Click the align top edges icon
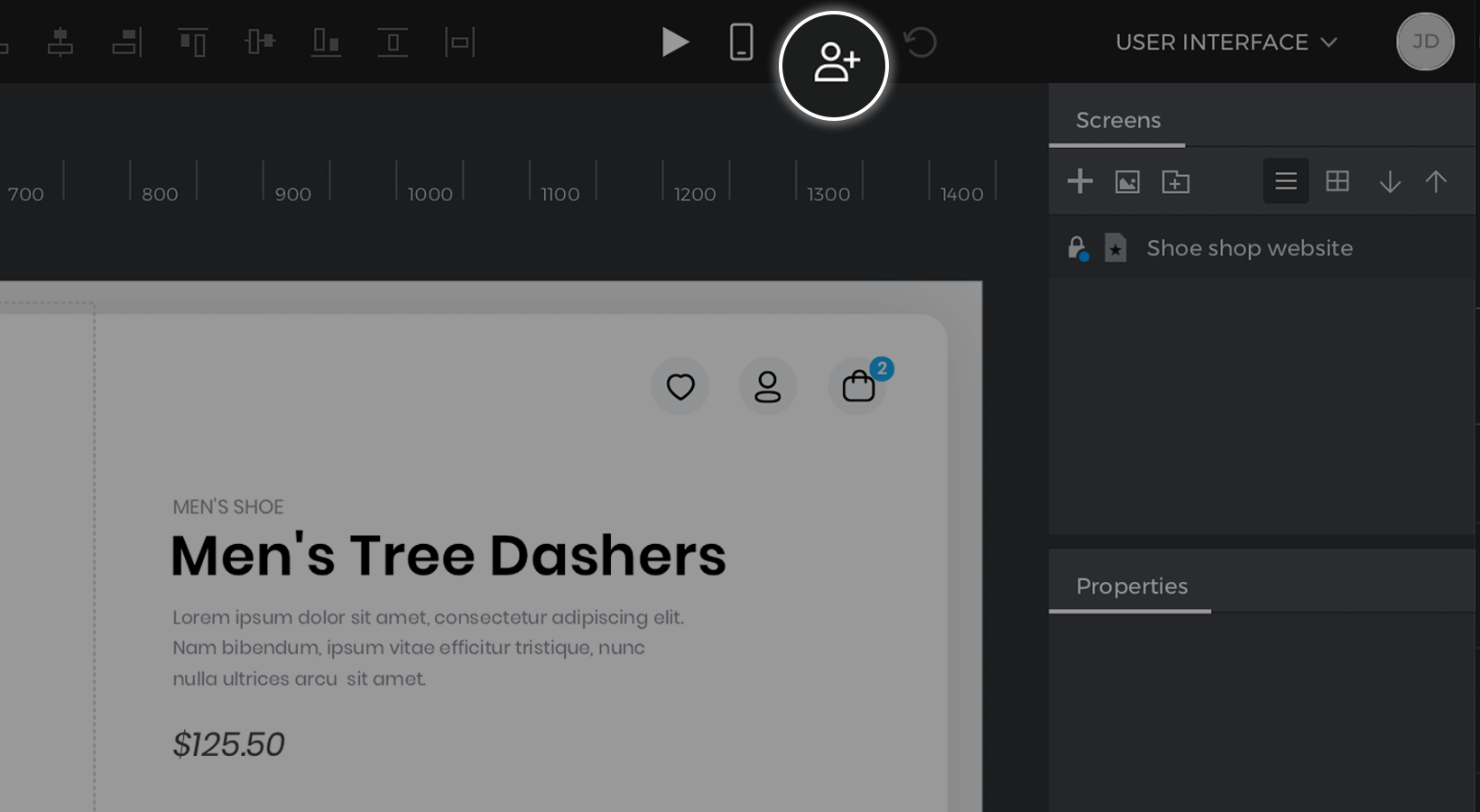Image resolution: width=1480 pixels, height=812 pixels. [193, 42]
